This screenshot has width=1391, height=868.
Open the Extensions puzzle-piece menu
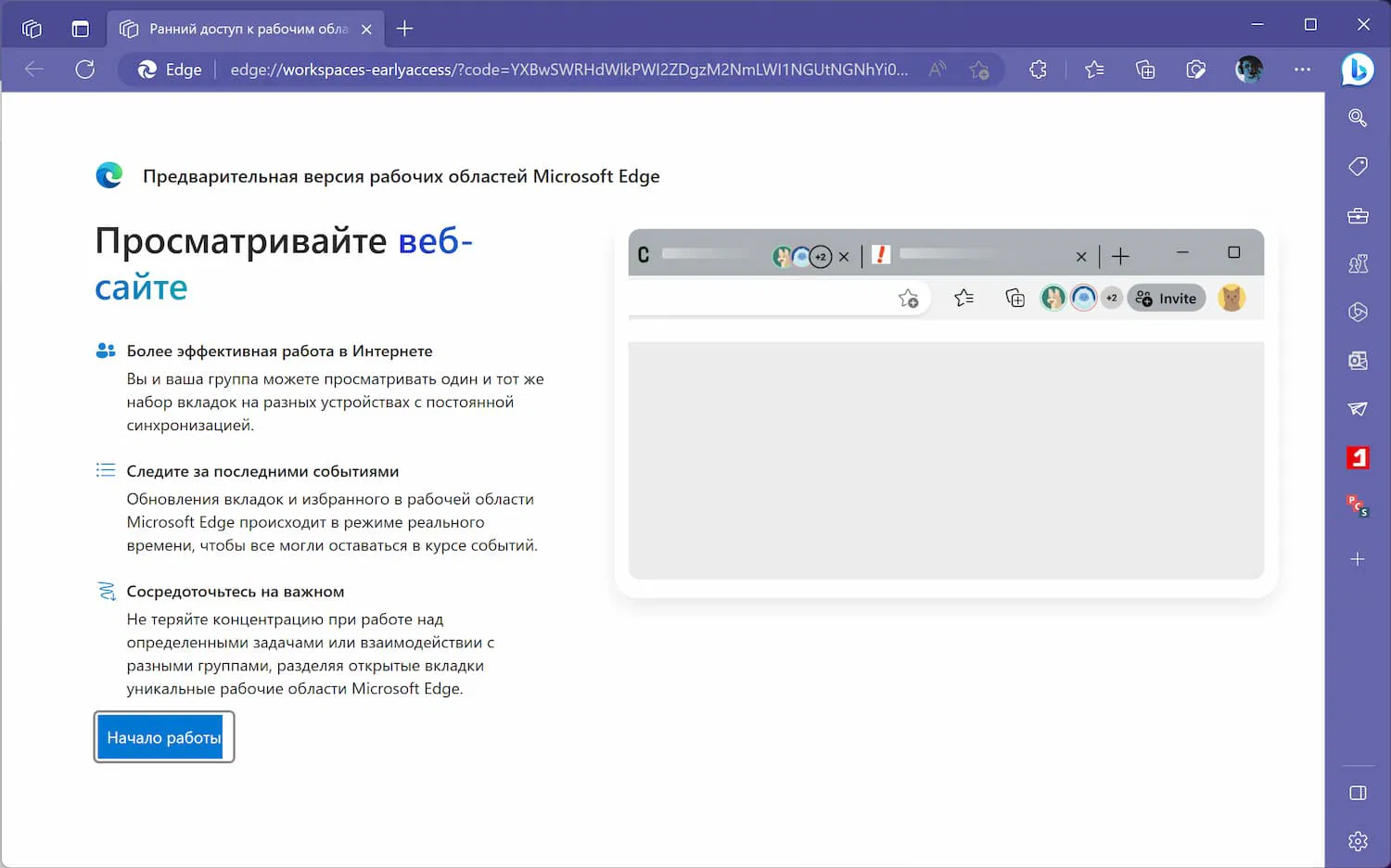1038,70
